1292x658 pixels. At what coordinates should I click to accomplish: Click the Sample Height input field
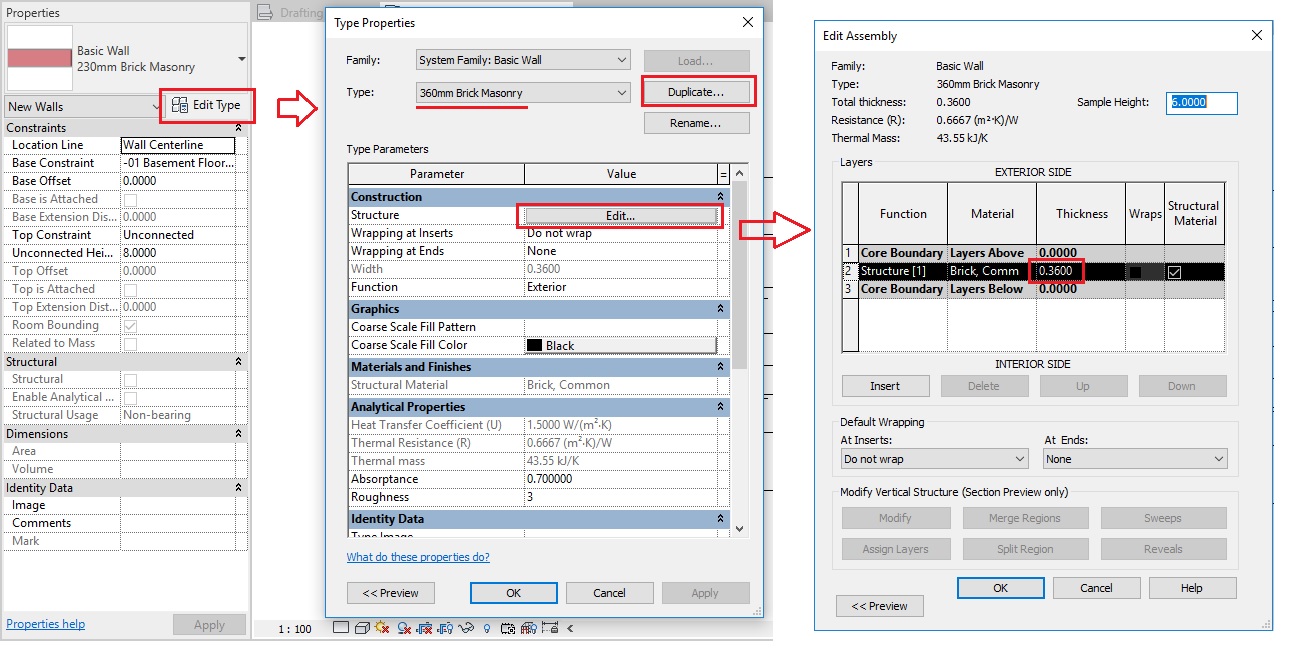coord(1201,102)
